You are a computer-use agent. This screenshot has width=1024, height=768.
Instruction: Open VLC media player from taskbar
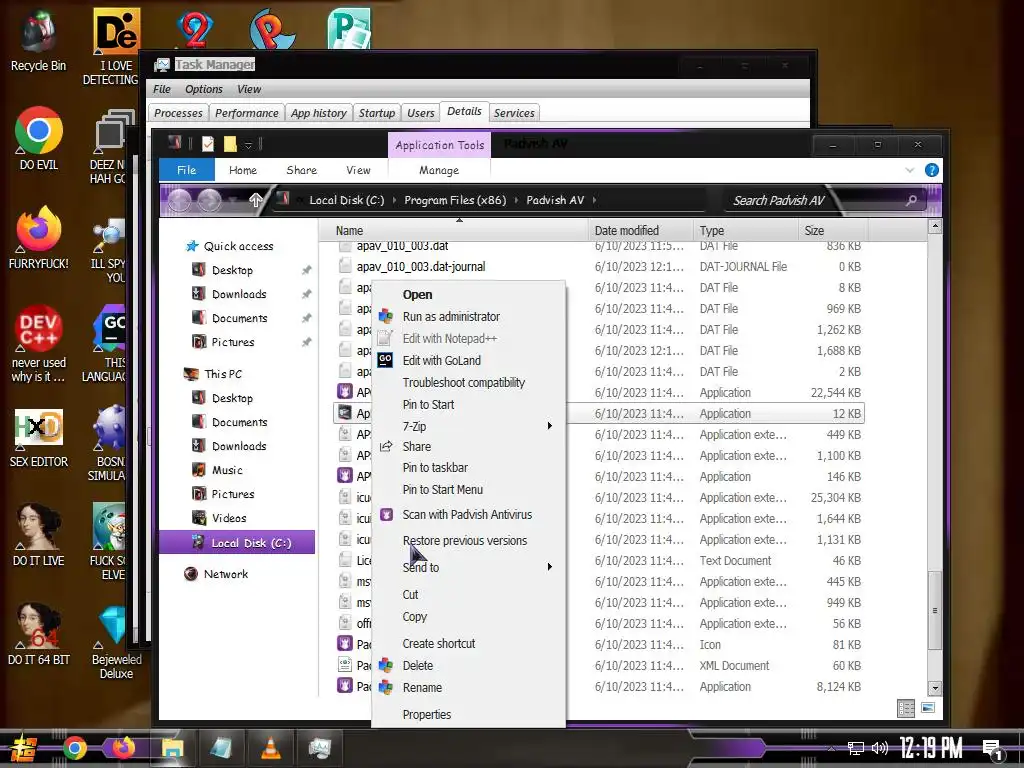pyautogui.click(x=270, y=748)
